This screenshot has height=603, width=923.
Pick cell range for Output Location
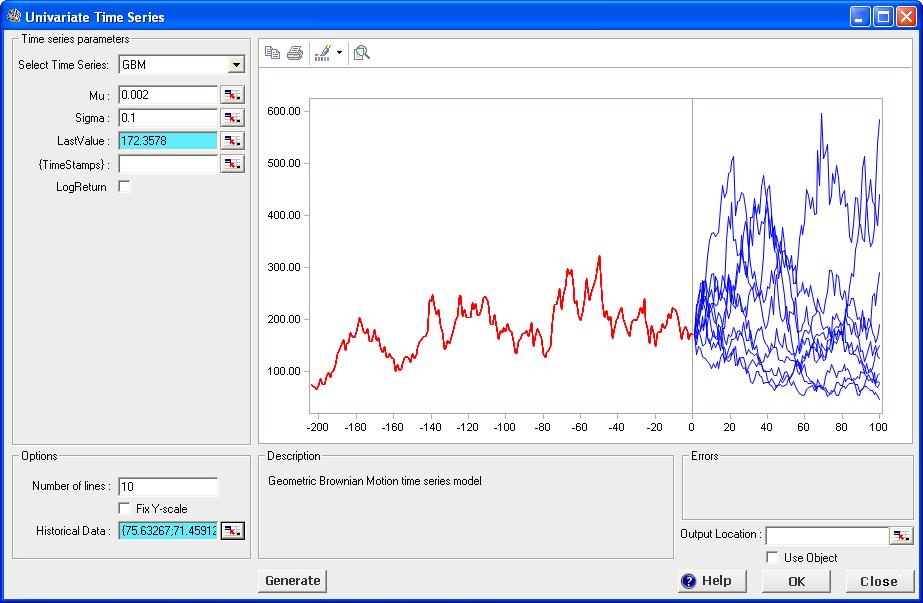[901, 535]
